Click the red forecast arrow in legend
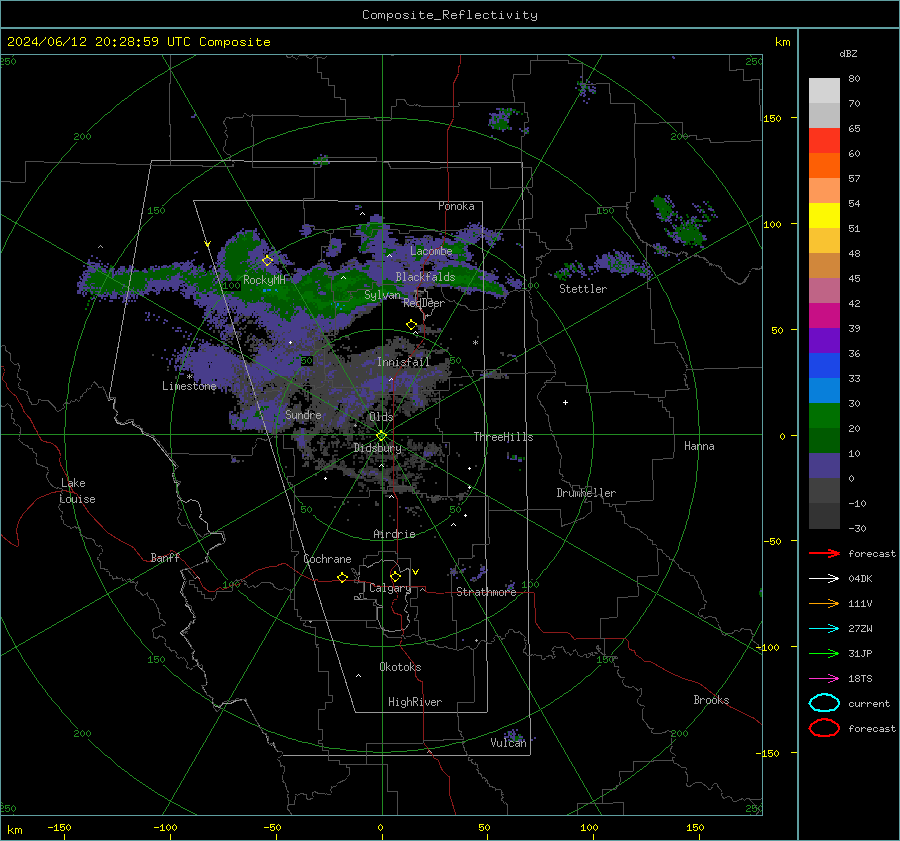This screenshot has height=841, width=900. pyautogui.click(x=824, y=553)
